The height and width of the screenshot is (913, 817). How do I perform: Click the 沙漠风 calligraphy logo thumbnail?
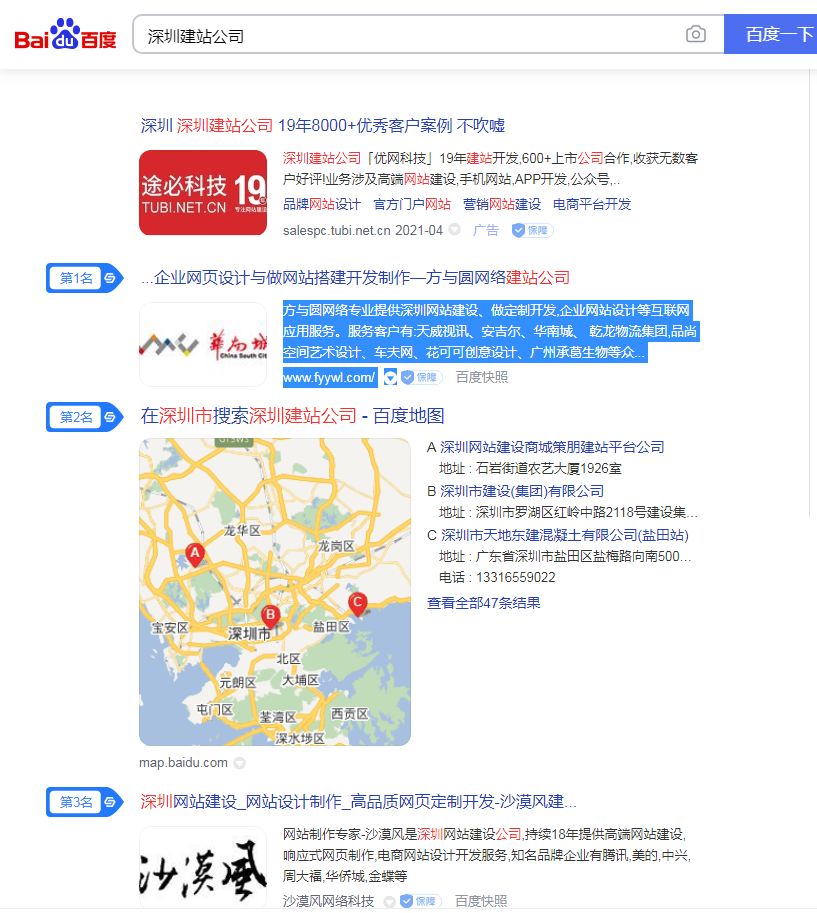203,868
